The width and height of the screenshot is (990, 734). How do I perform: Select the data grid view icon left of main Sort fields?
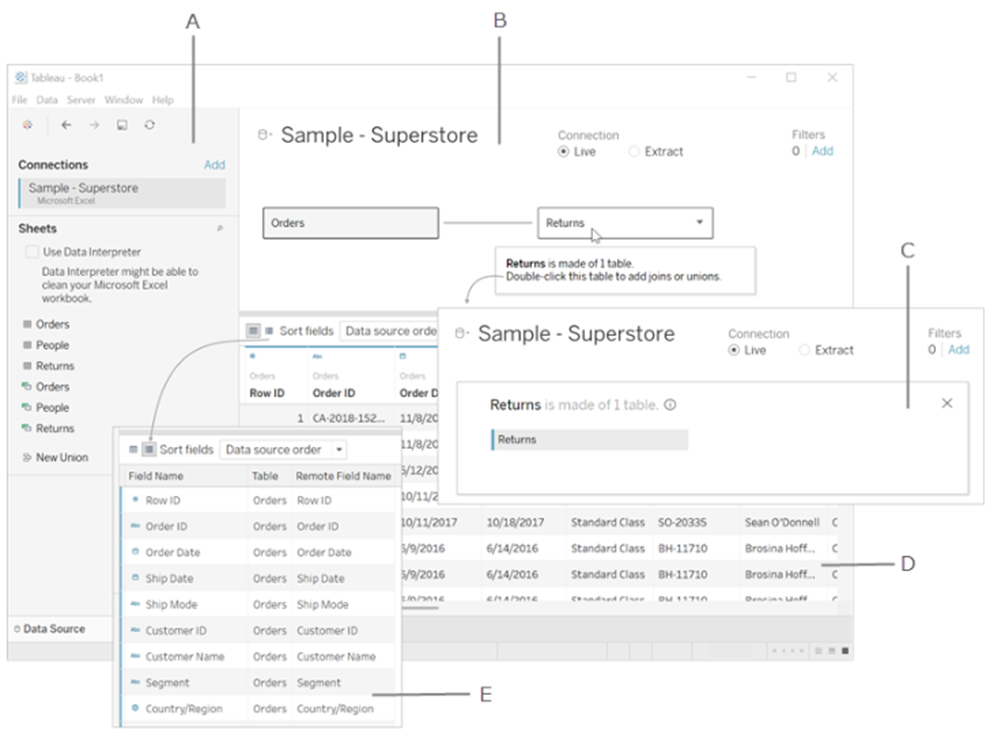tap(253, 331)
